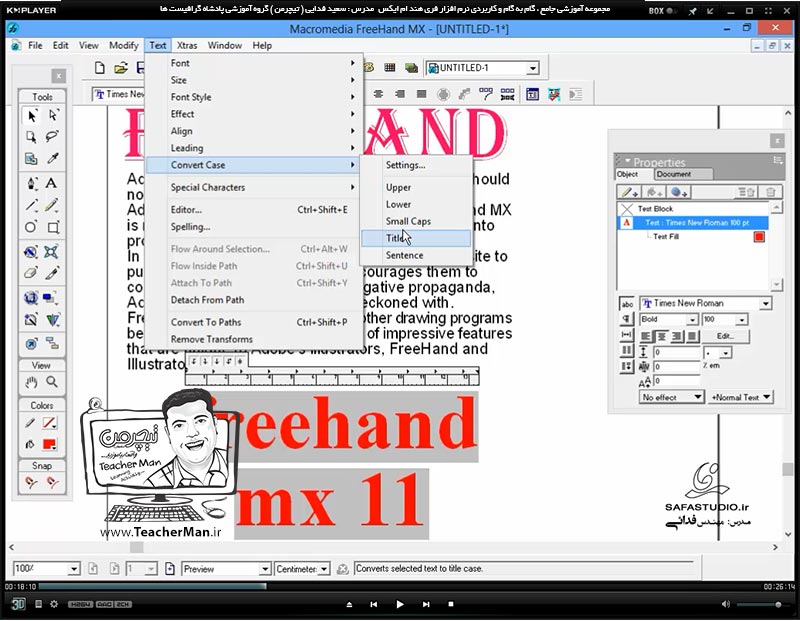This screenshot has height=621, width=800.
Task: Click Stop in KMPlayer controls
Action: 451,604
